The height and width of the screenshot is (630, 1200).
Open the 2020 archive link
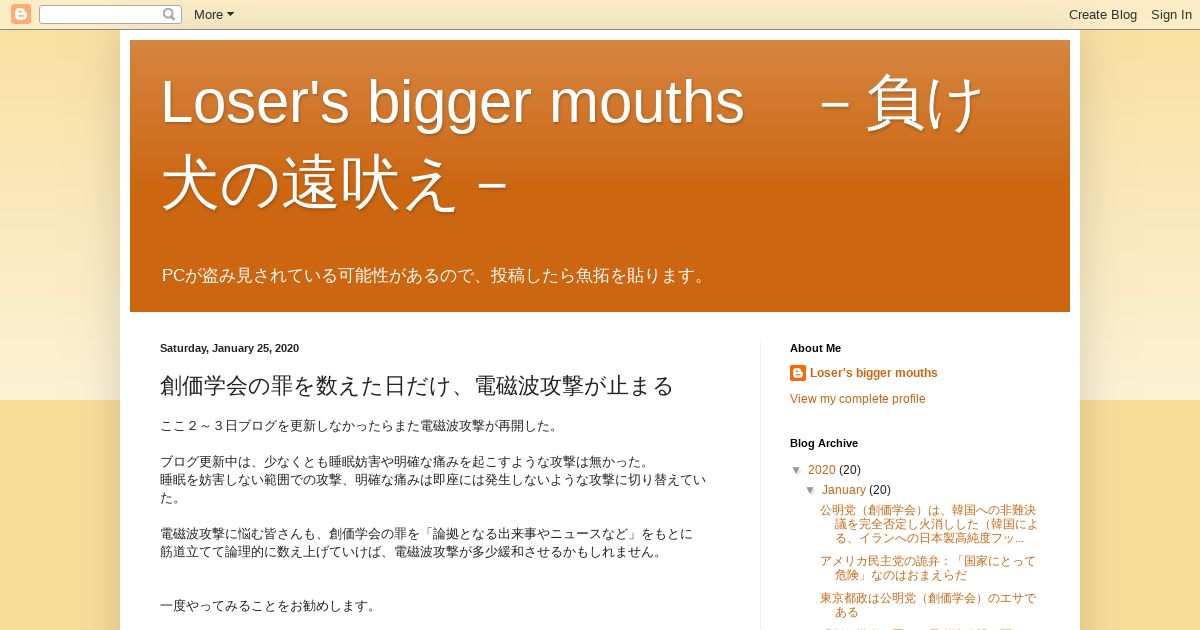[822, 470]
